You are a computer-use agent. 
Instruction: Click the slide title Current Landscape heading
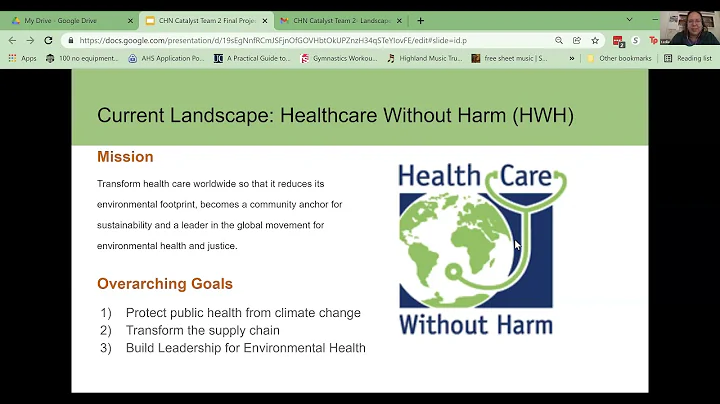coord(335,115)
